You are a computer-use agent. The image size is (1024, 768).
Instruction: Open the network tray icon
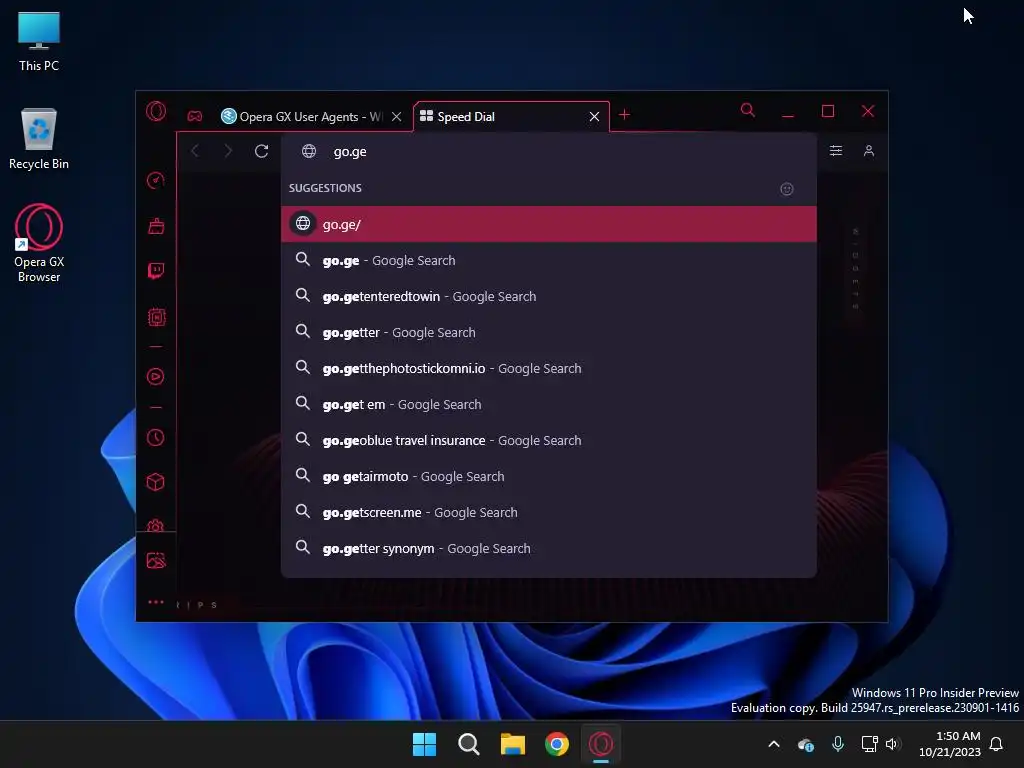(x=869, y=744)
